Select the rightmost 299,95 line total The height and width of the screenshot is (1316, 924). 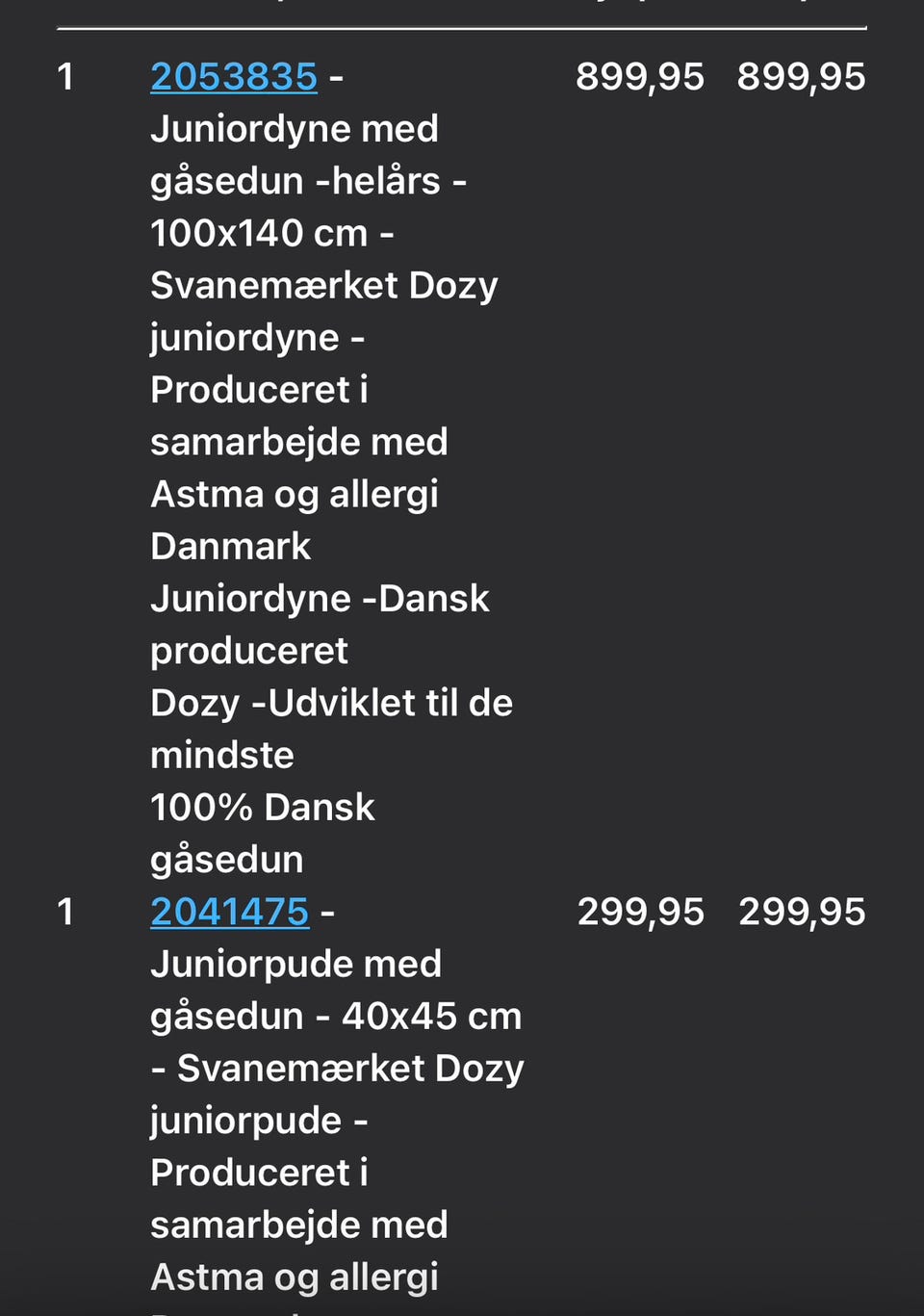(x=801, y=912)
